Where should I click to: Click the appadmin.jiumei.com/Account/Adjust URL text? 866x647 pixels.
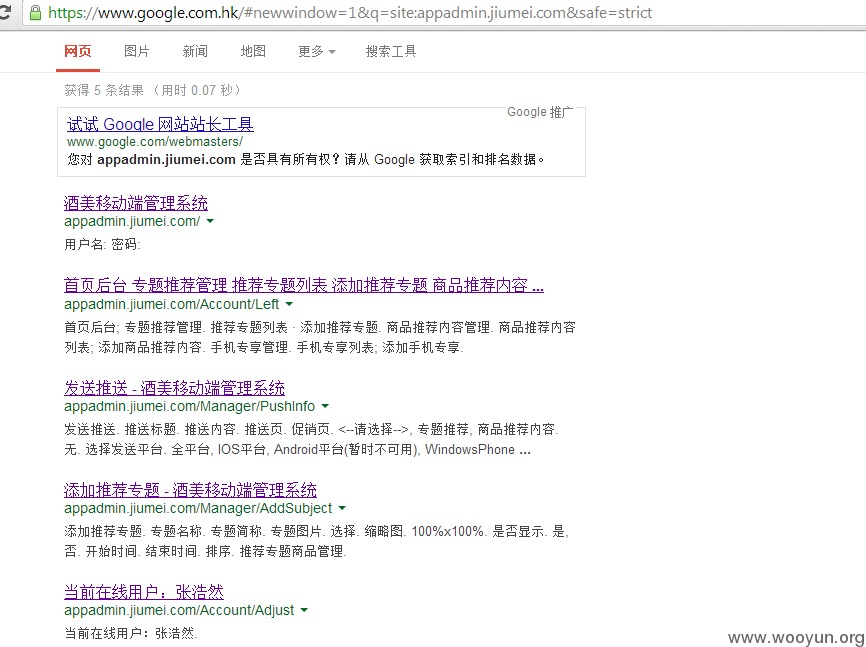(x=179, y=610)
